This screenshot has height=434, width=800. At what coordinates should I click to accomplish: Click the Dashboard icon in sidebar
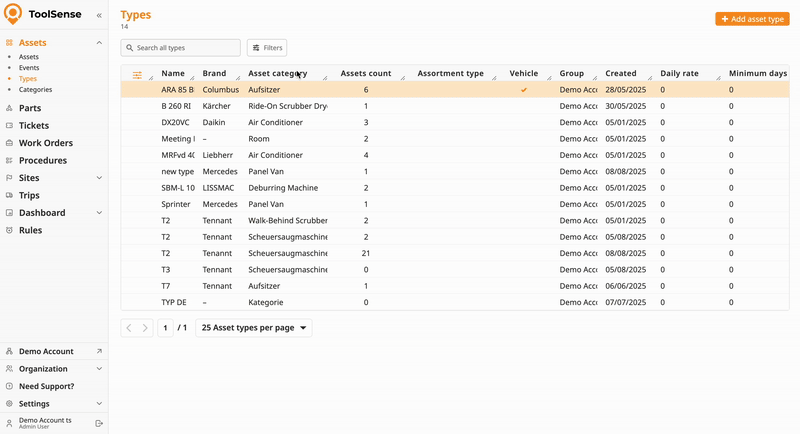[9, 213]
